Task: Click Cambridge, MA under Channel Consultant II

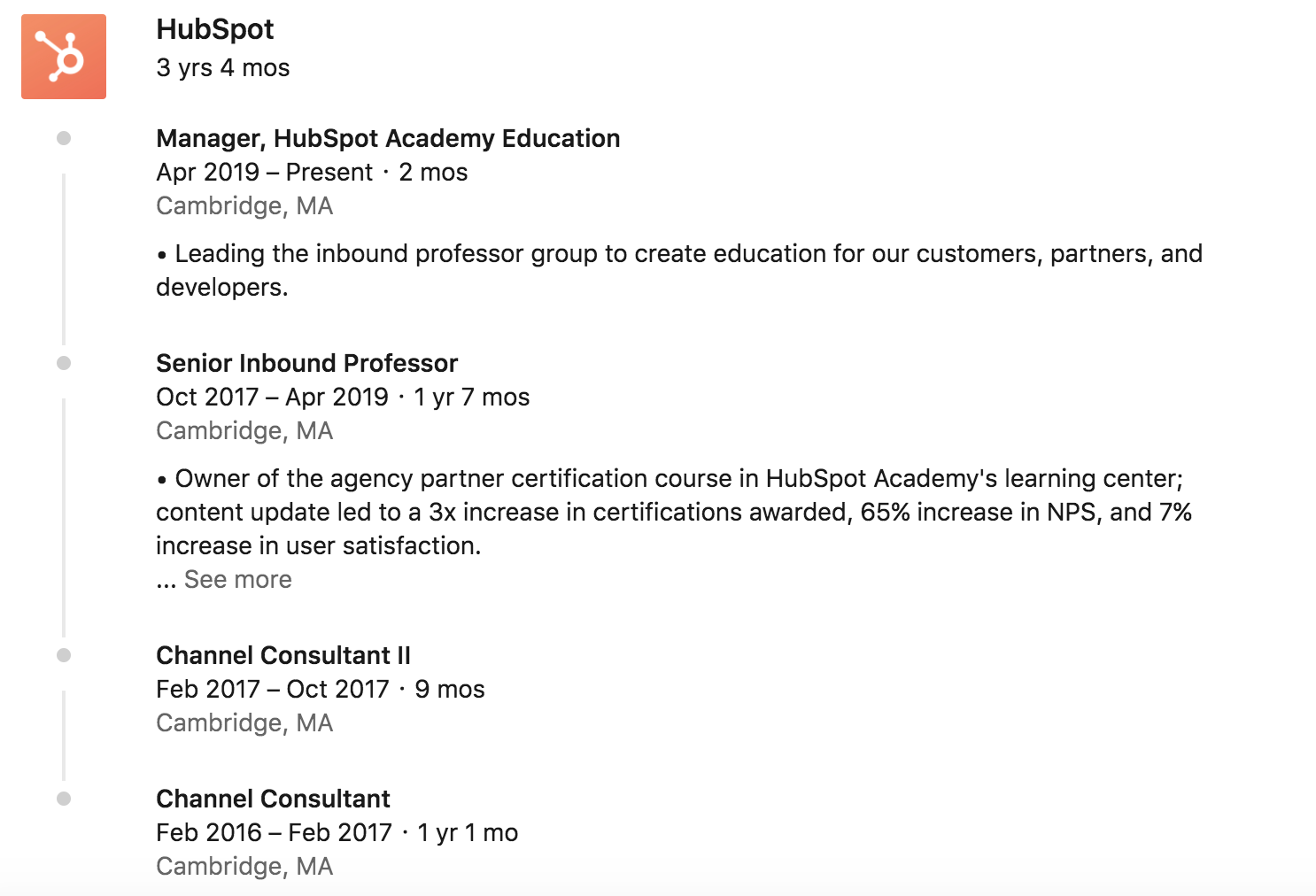Action: [x=244, y=723]
